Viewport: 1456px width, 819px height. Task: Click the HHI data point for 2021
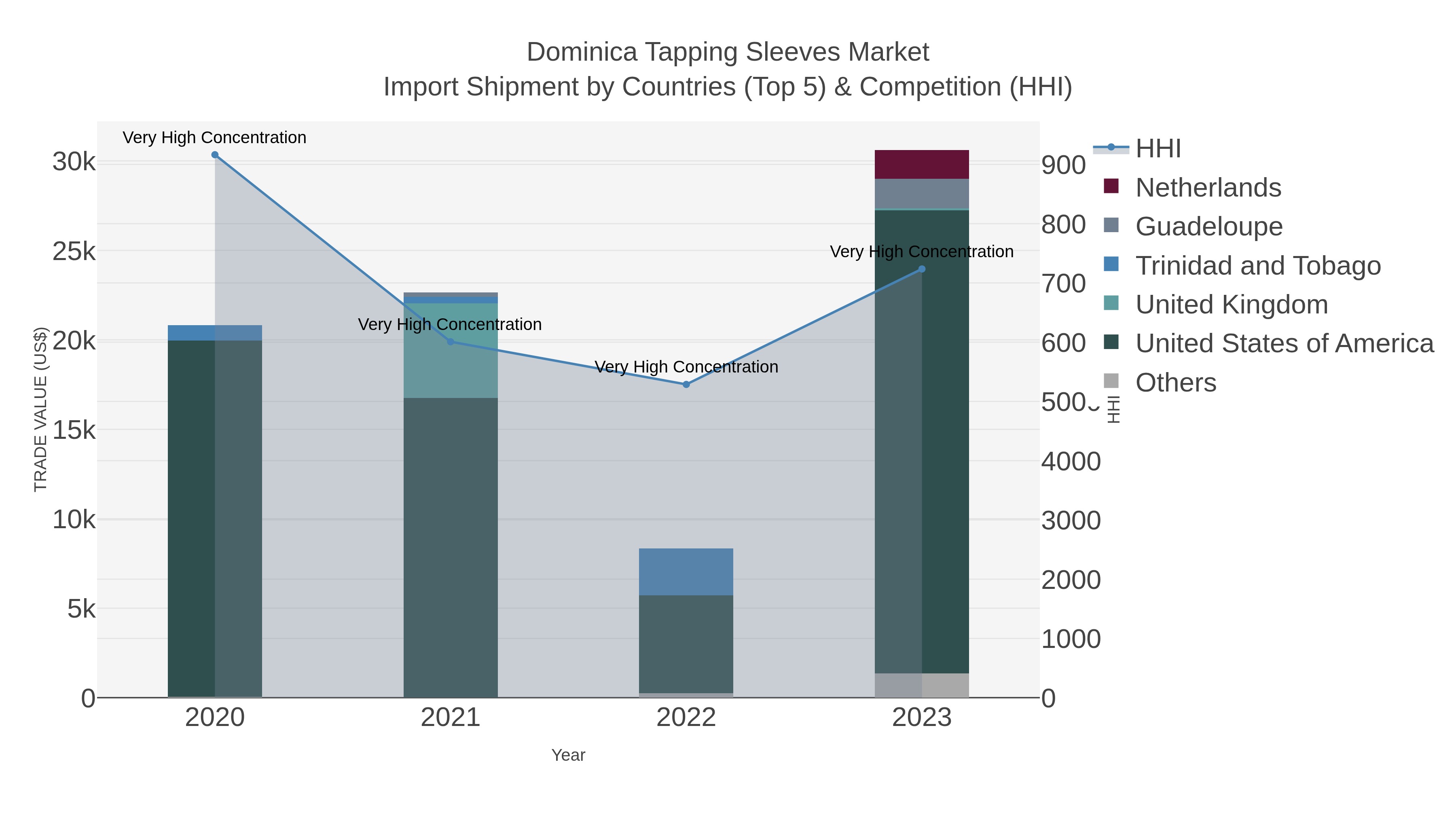451,341
